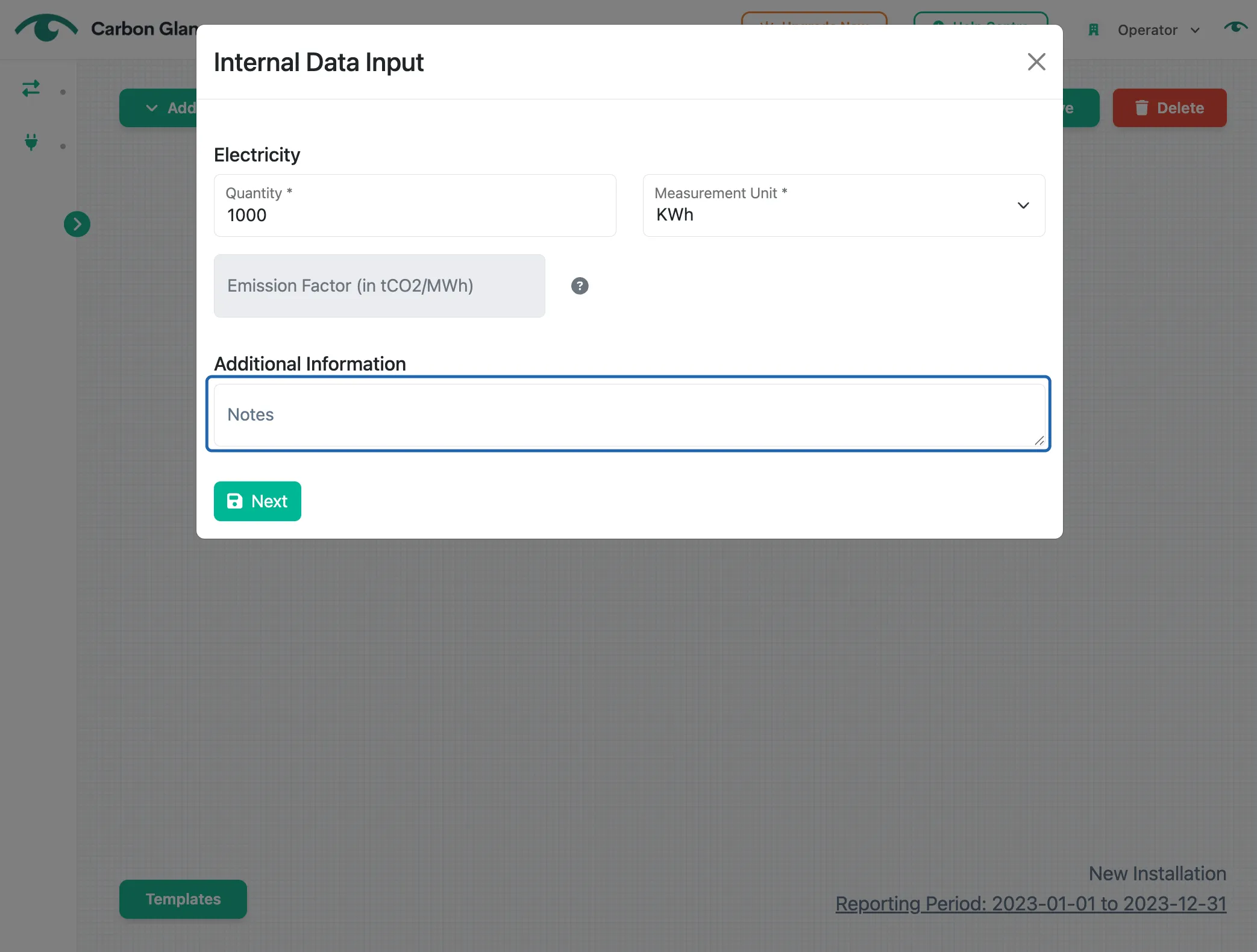Click the Internal Data Input title
1257x952 pixels.
(319, 63)
